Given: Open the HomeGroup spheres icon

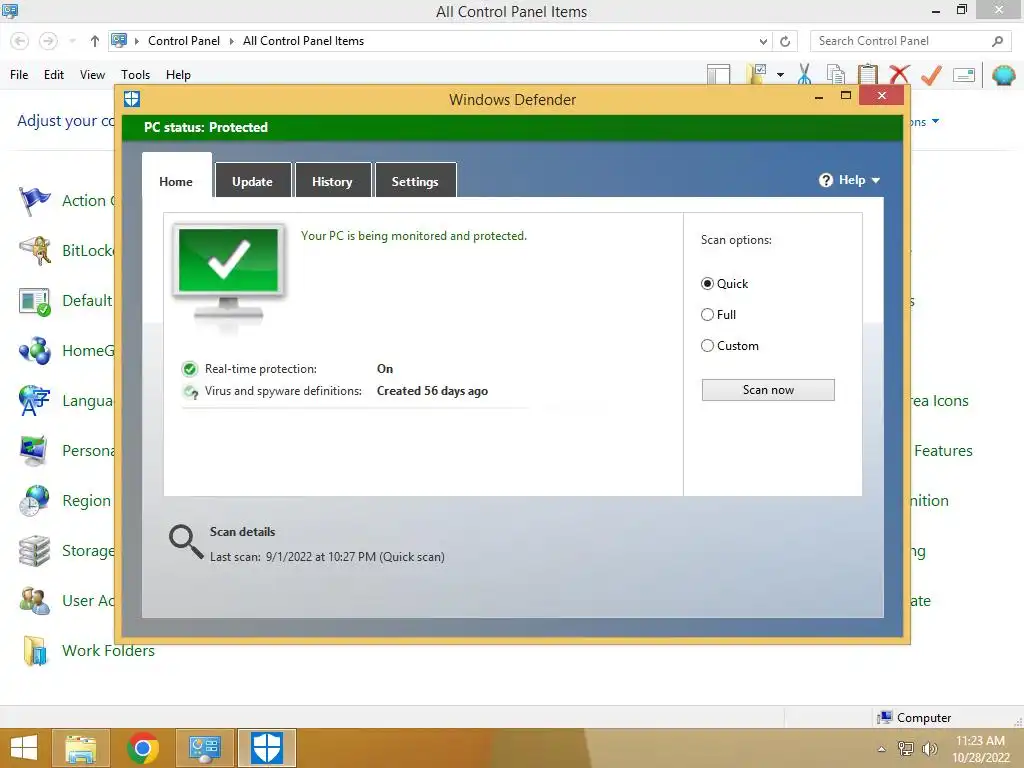Looking at the screenshot, I should pyautogui.click(x=35, y=351).
